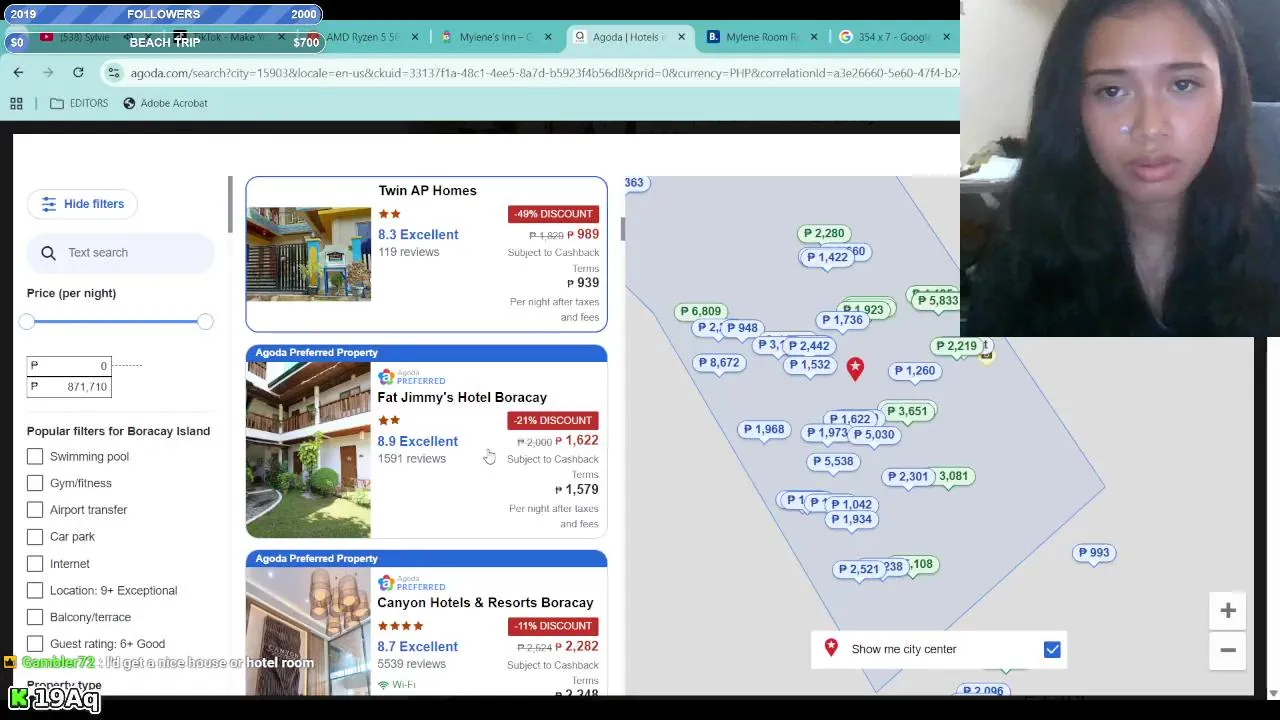Go back to the previous page

click(x=18, y=72)
